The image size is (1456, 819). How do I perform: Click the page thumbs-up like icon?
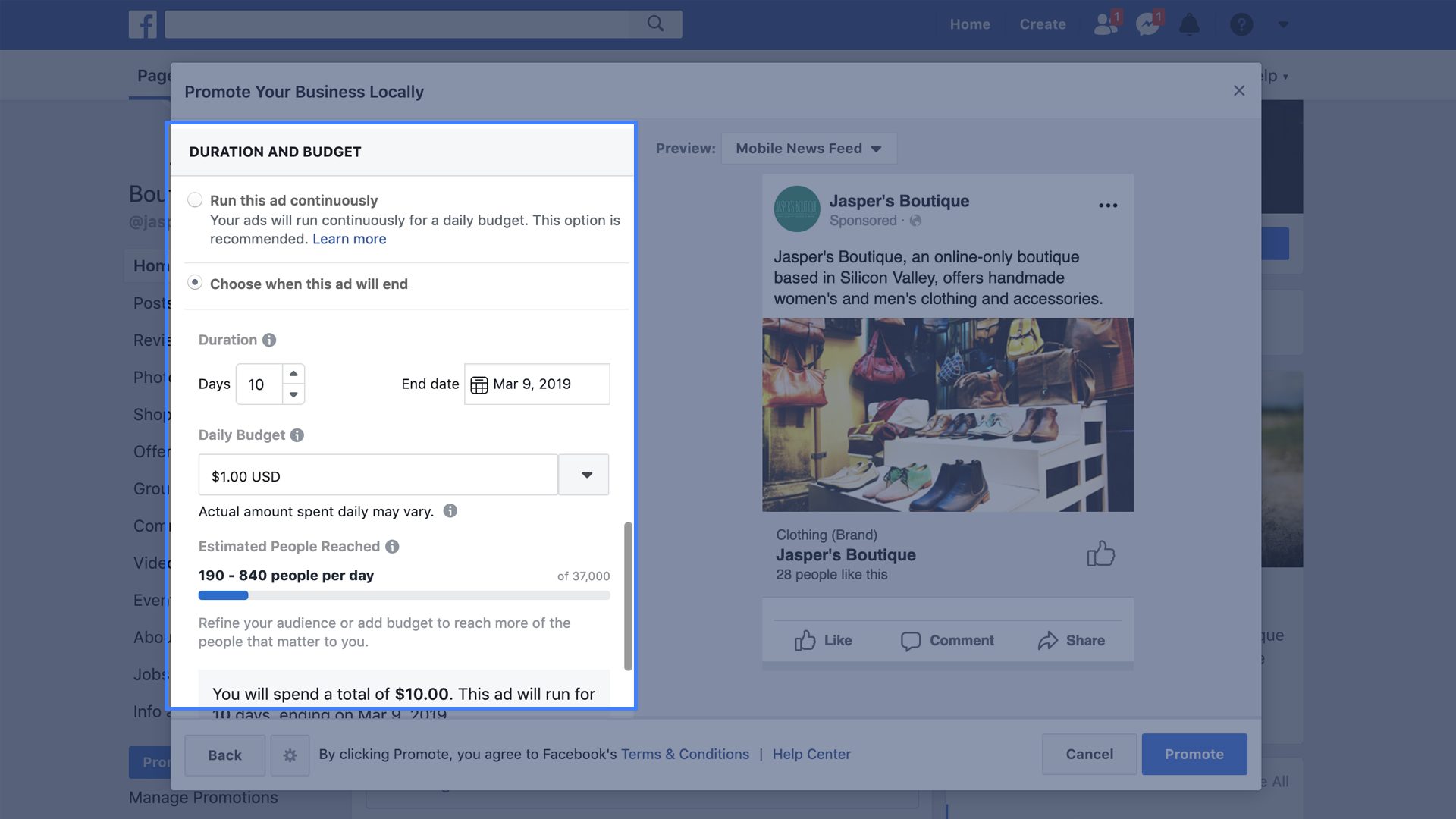click(x=1101, y=554)
